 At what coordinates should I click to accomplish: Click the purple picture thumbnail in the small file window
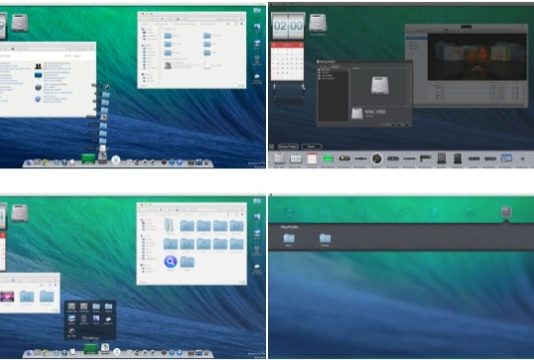pos(7,296)
